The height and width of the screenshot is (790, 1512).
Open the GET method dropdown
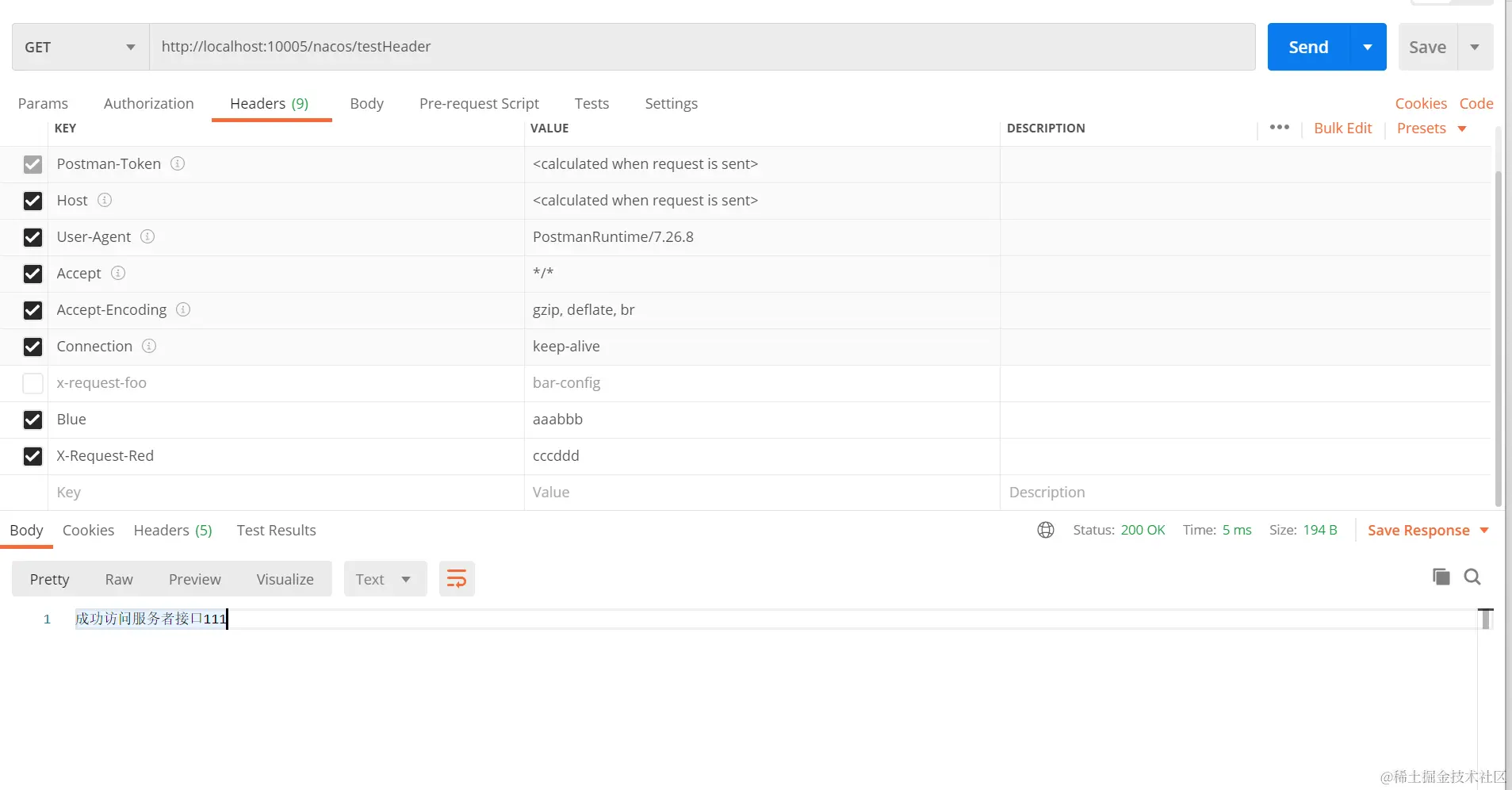(x=80, y=47)
